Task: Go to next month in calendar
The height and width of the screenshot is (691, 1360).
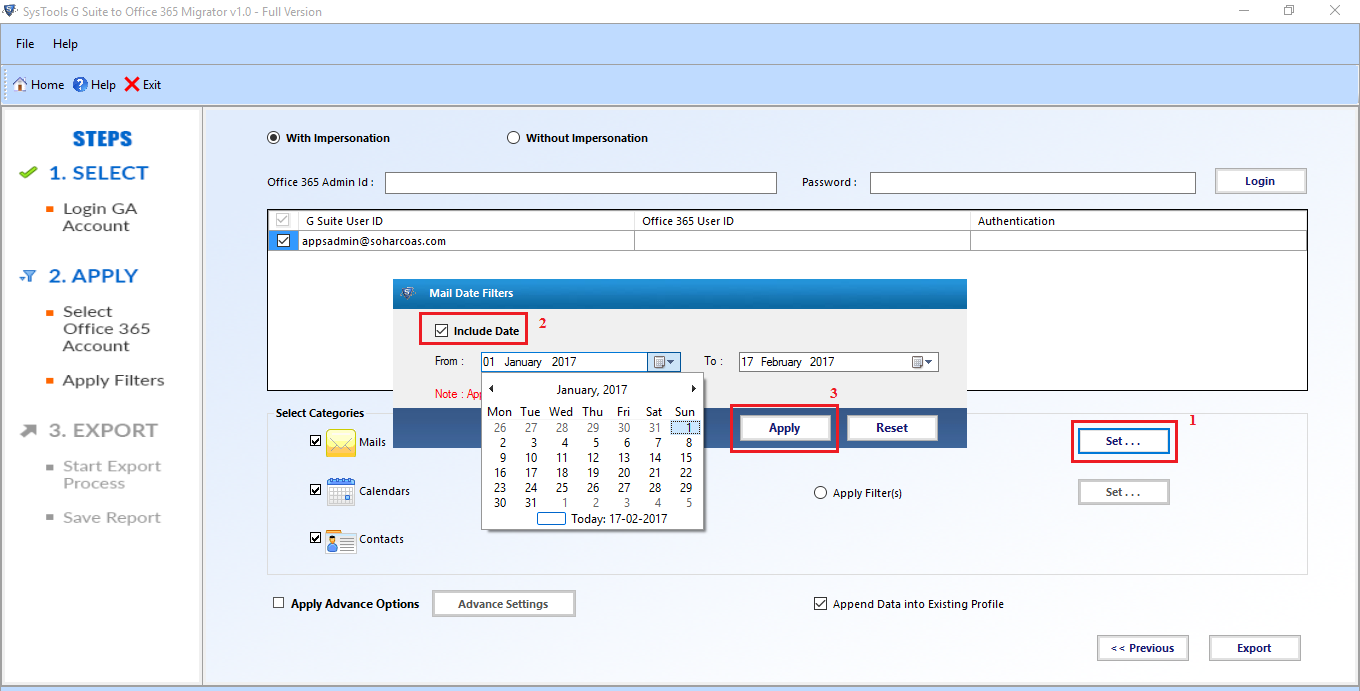Action: pos(694,389)
